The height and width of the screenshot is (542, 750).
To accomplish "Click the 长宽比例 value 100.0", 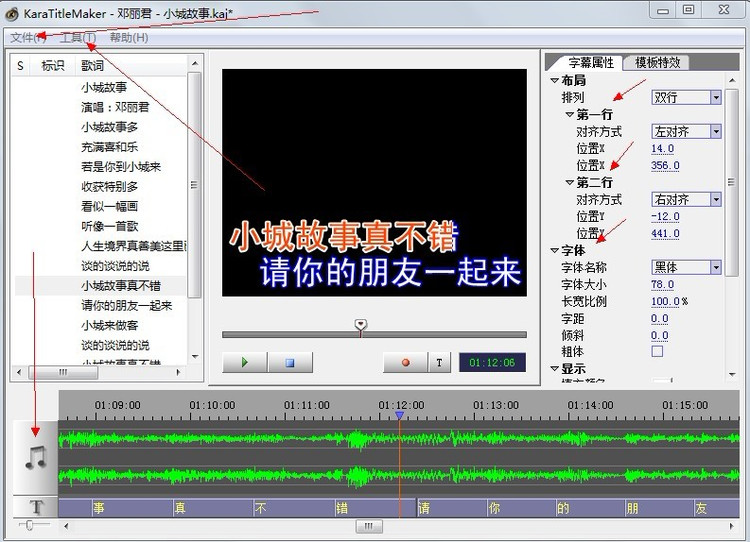I will (665, 301).
